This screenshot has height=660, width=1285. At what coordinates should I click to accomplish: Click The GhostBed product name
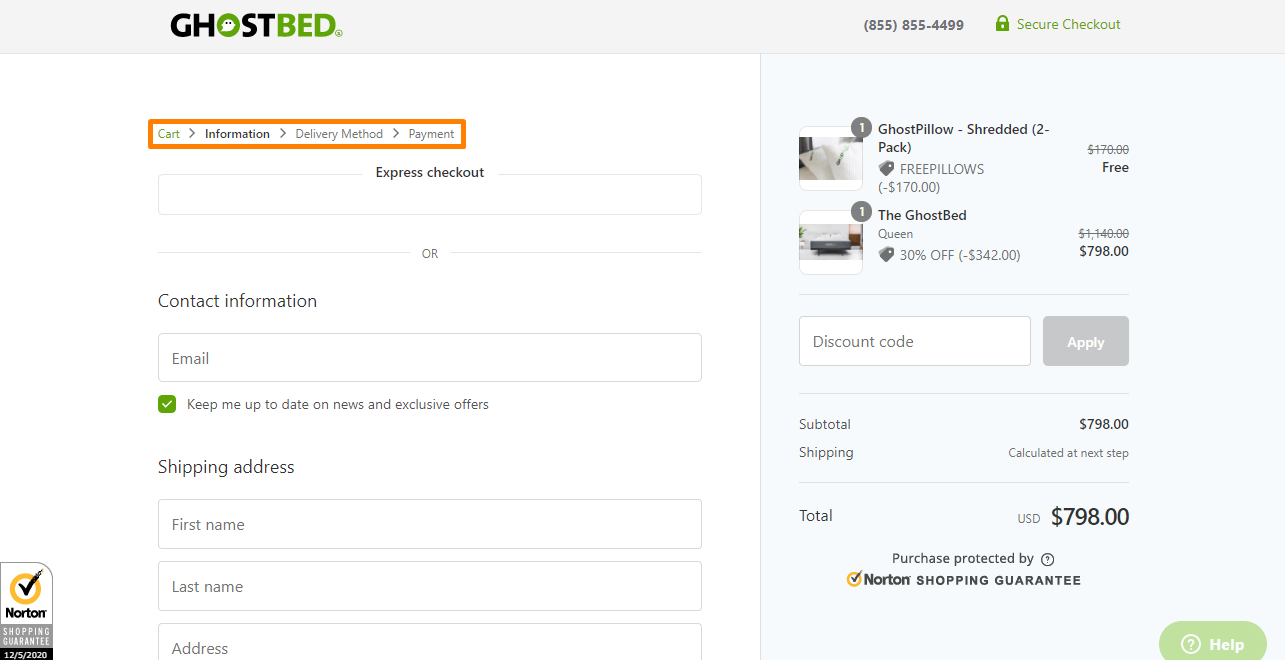tap(922, 215)
